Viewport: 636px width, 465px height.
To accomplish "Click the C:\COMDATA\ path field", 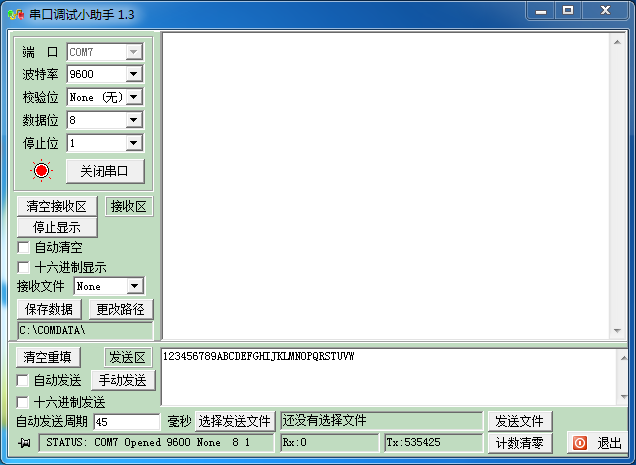I will (85, 330).
